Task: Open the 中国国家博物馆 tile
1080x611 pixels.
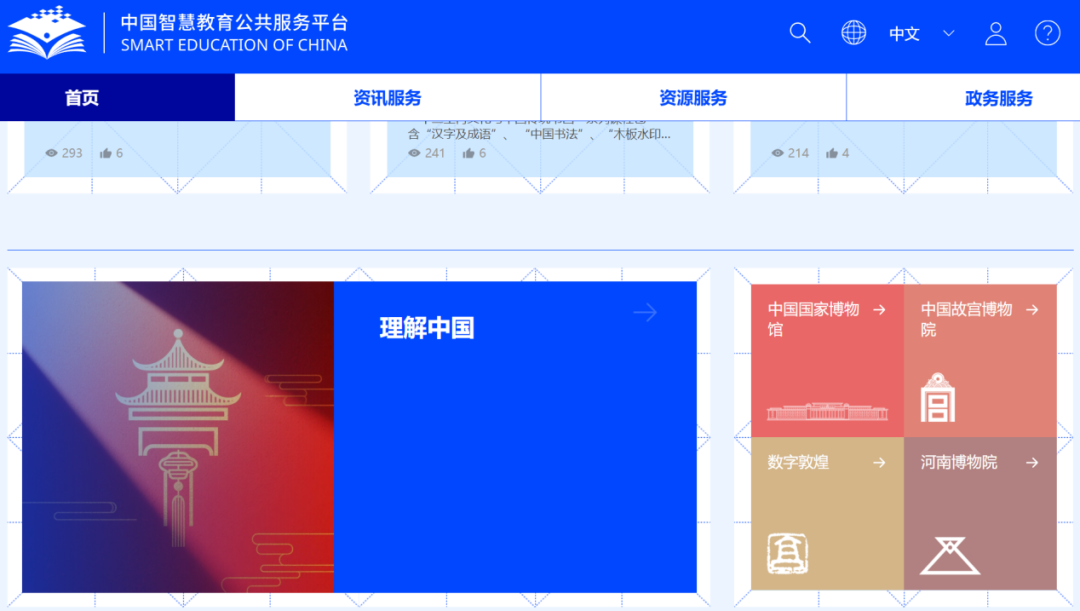Action: 827,360
